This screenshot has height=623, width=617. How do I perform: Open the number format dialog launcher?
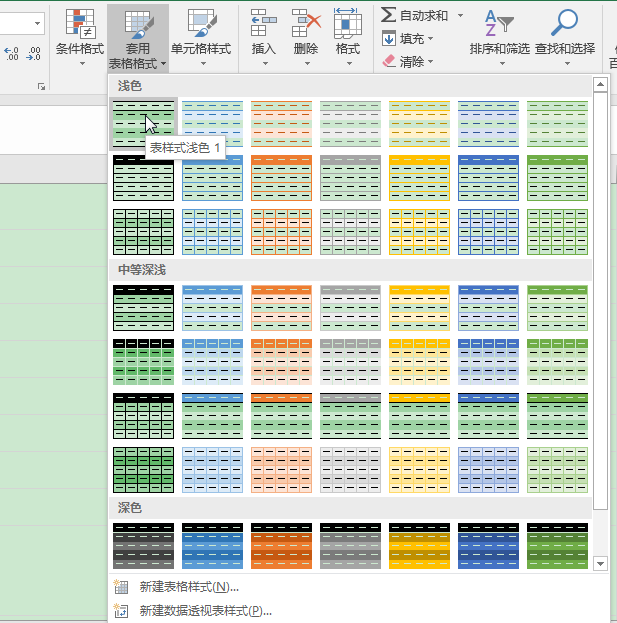(41, 86)
